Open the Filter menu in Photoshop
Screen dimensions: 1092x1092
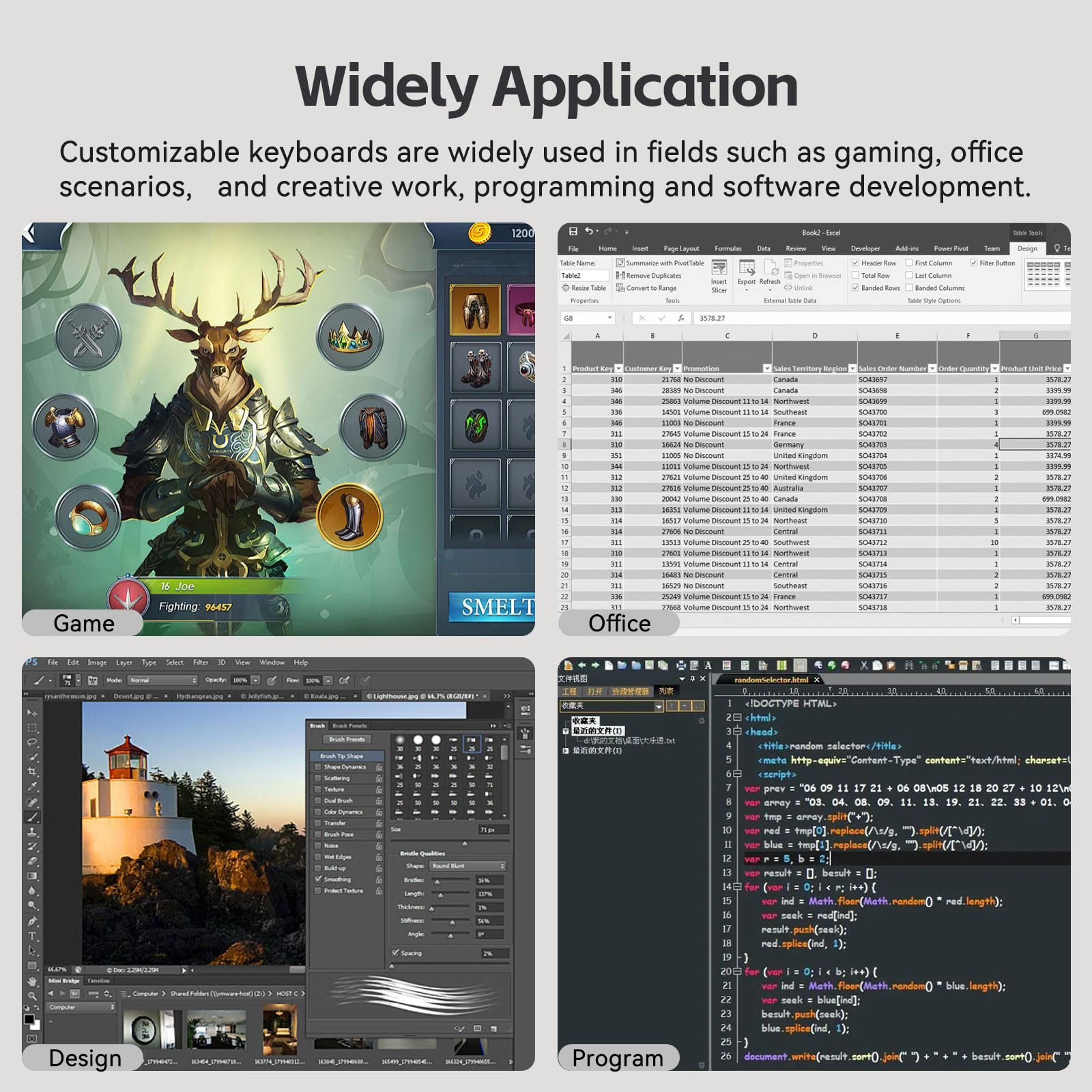click(200, 663)
